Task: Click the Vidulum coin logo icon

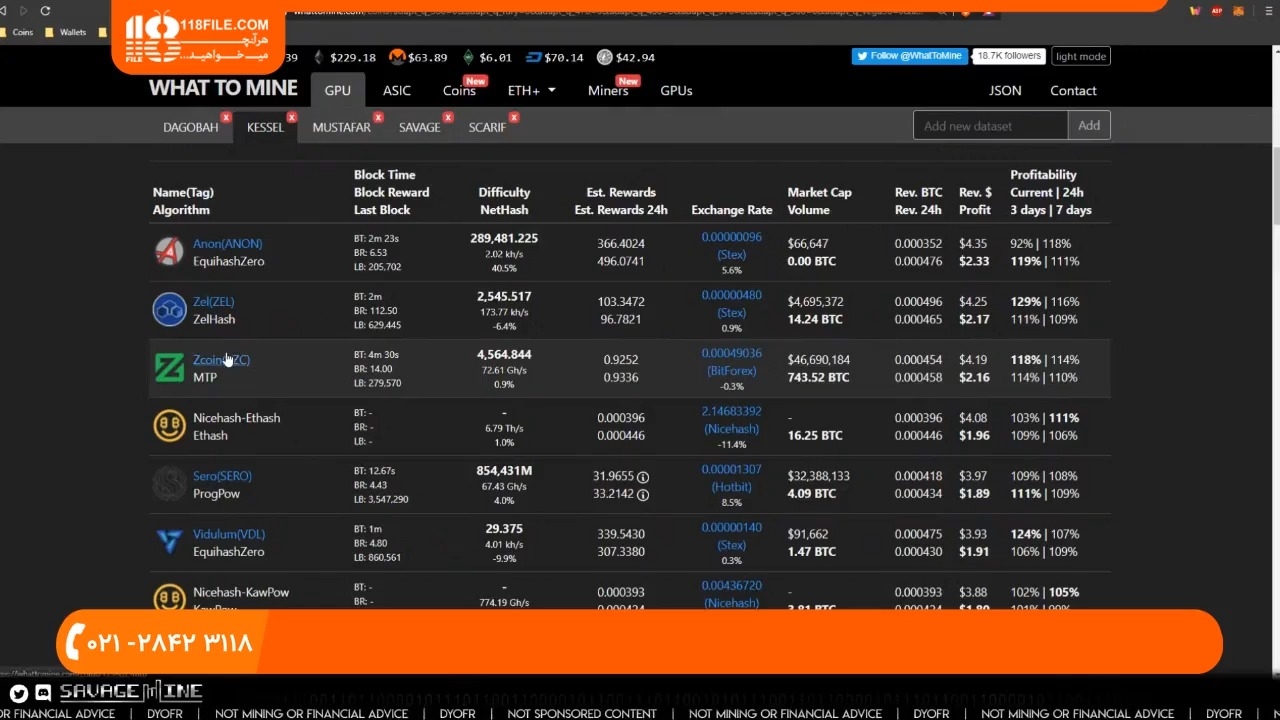Action: (x=169, y=542)
